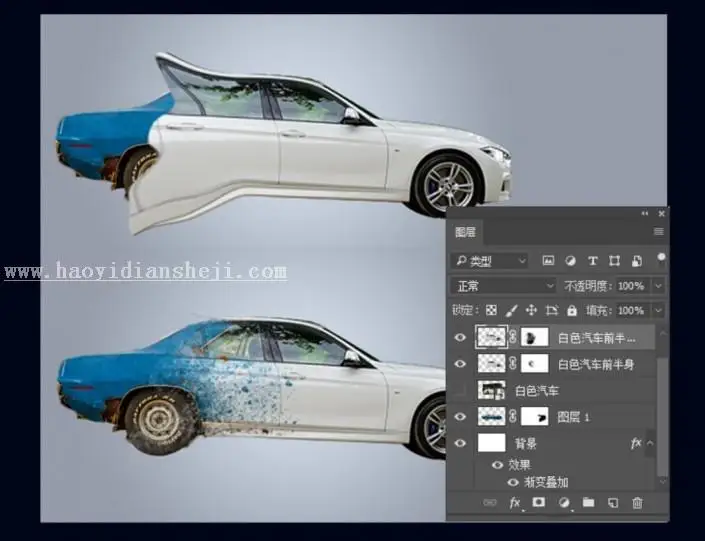Click the 效果 effects row label
705x541 pixels.
point(520,465)
